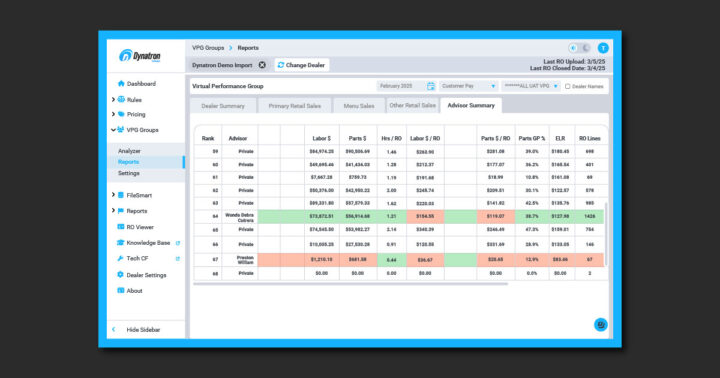Sort by the RO Lines column header
This screenshot has height=378, width=720.
[590, 138]
